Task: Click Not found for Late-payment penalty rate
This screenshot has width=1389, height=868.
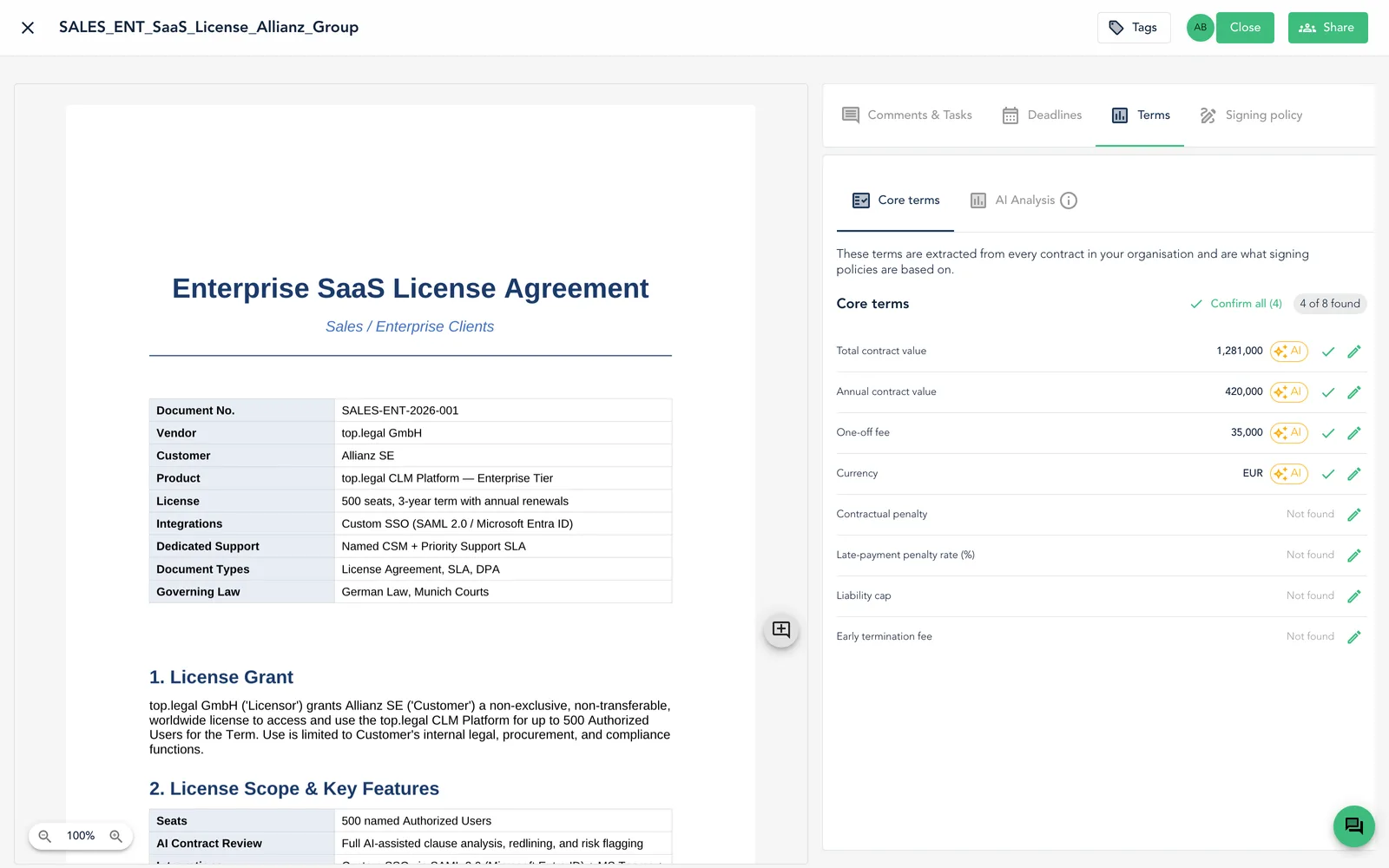Action: [1310, 556]
